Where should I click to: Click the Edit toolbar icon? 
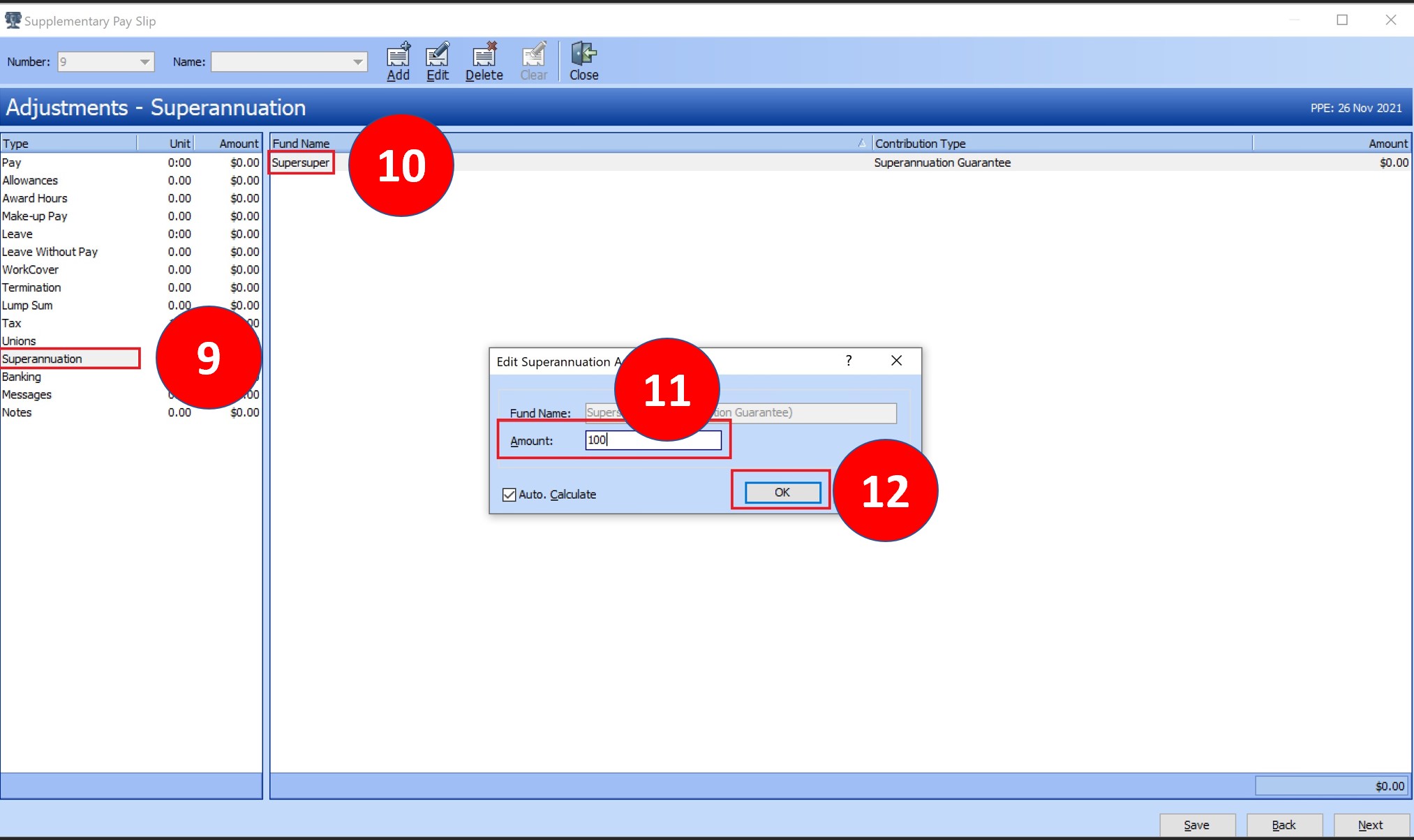tap(438, 61)
